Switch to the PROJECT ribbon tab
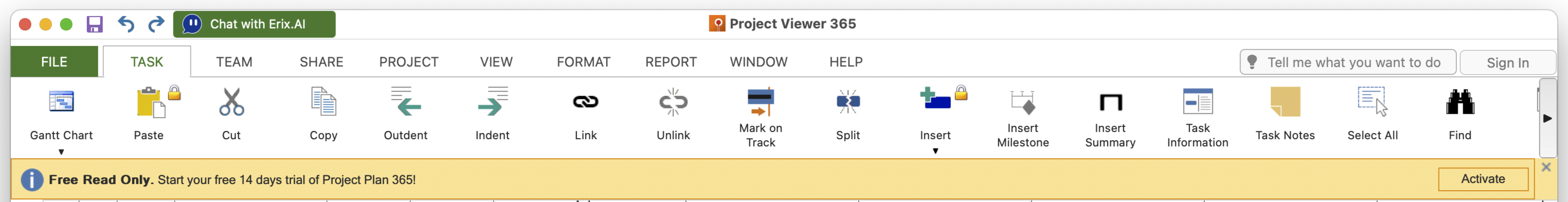Screen dimensions: 1568x202 click(x=408, y=62)
